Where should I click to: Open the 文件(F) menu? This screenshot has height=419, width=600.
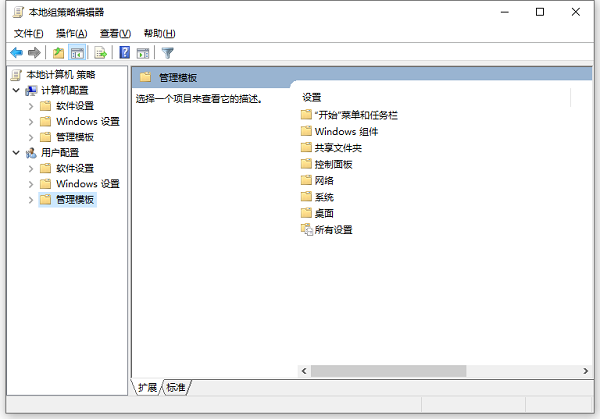pos(28,33)
